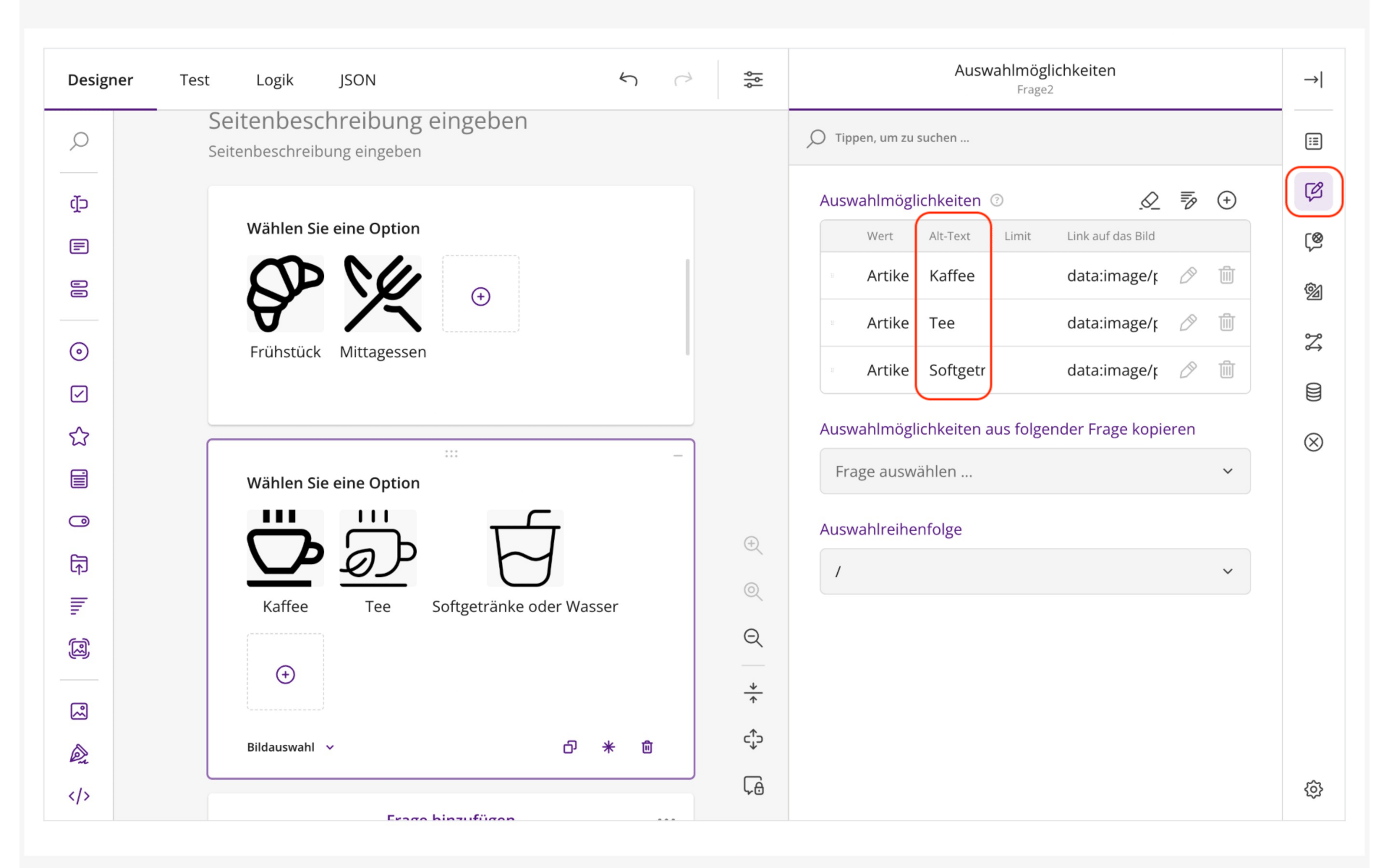Add a boolean toggle question from toolbox
The image size is (1389, 868).
click(x=79, y=521)
